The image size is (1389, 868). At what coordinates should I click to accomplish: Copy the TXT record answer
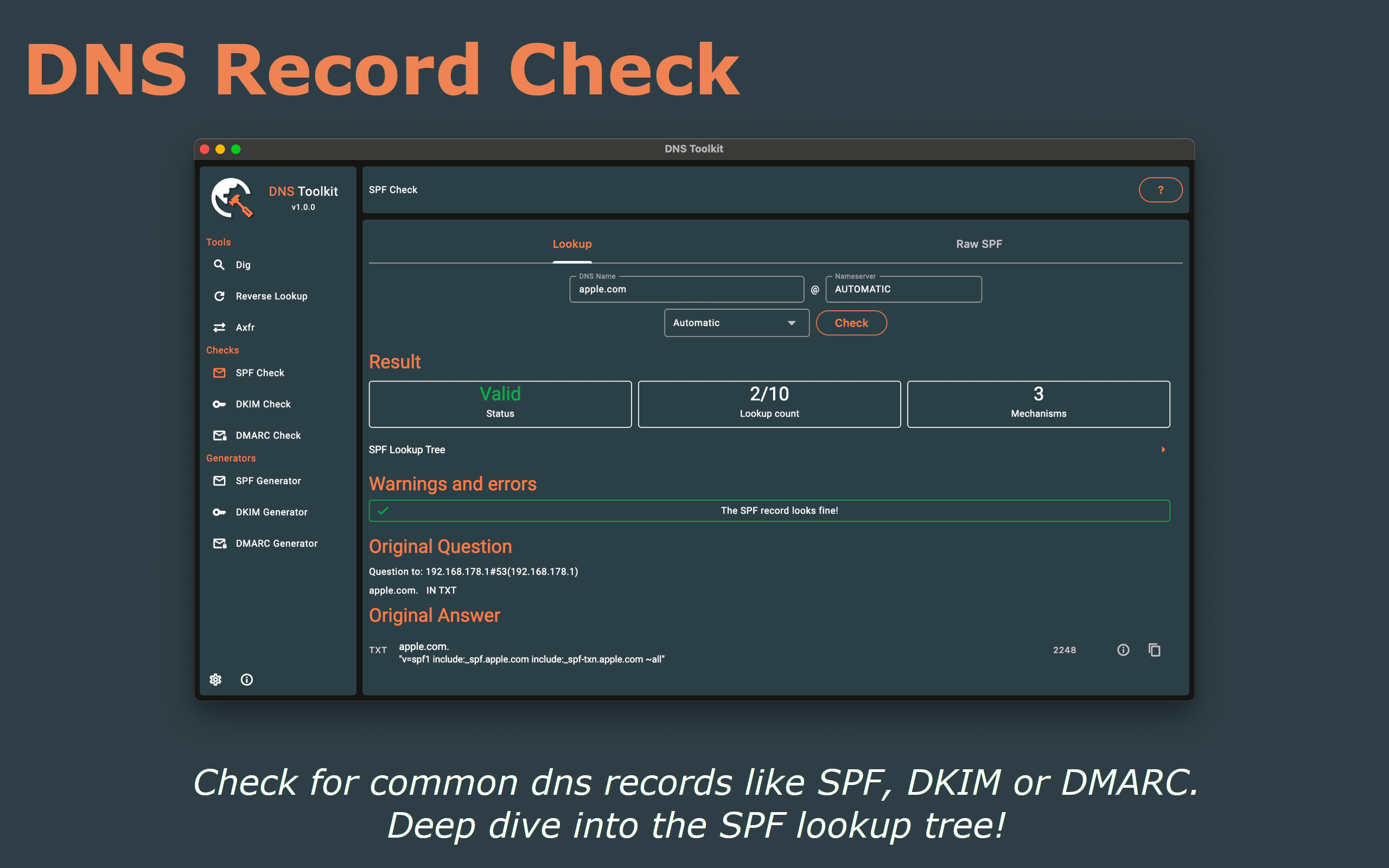click(x=1154, y=650)
